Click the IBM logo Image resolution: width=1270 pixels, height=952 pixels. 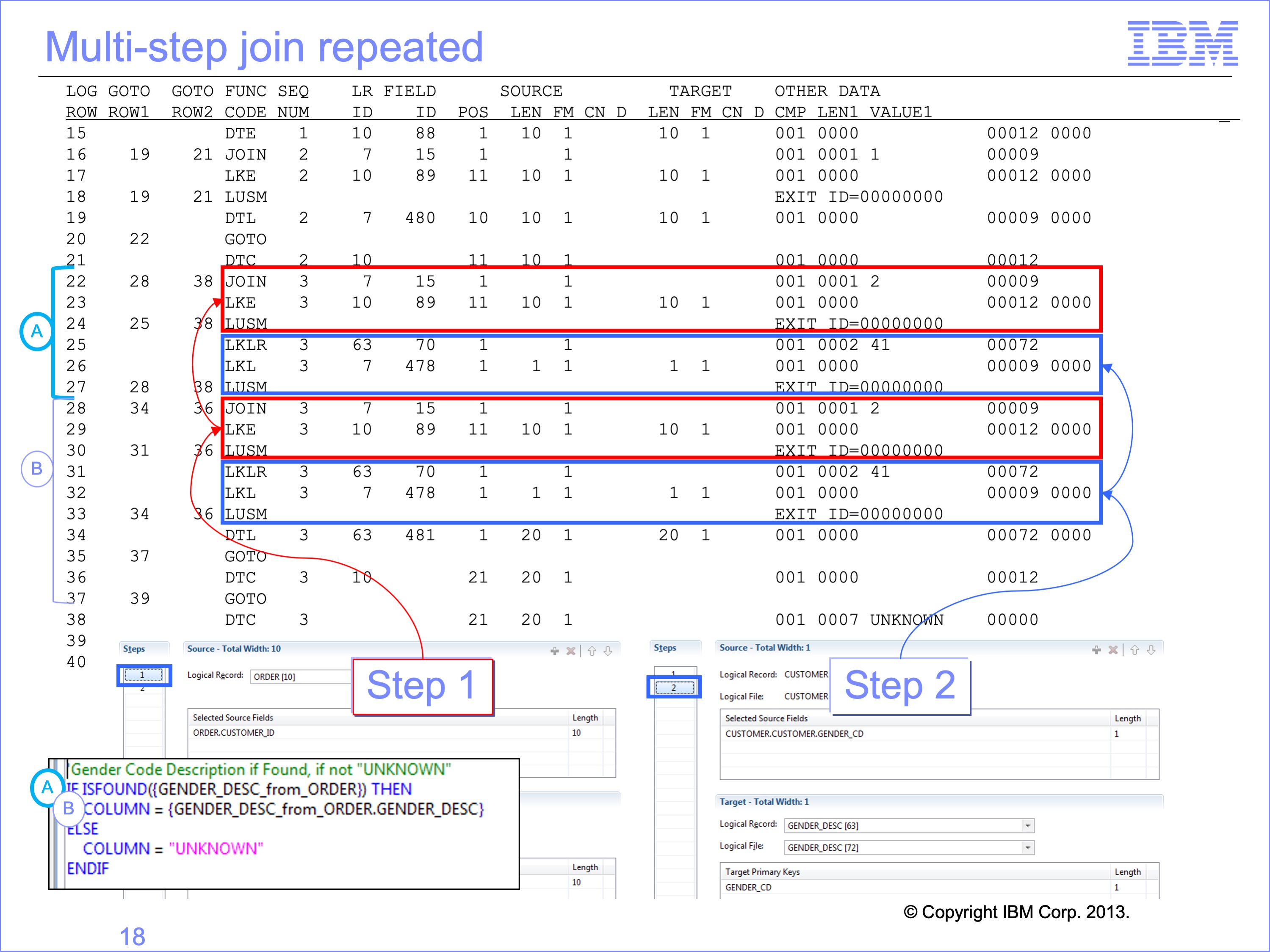(x=1182, y=44)
